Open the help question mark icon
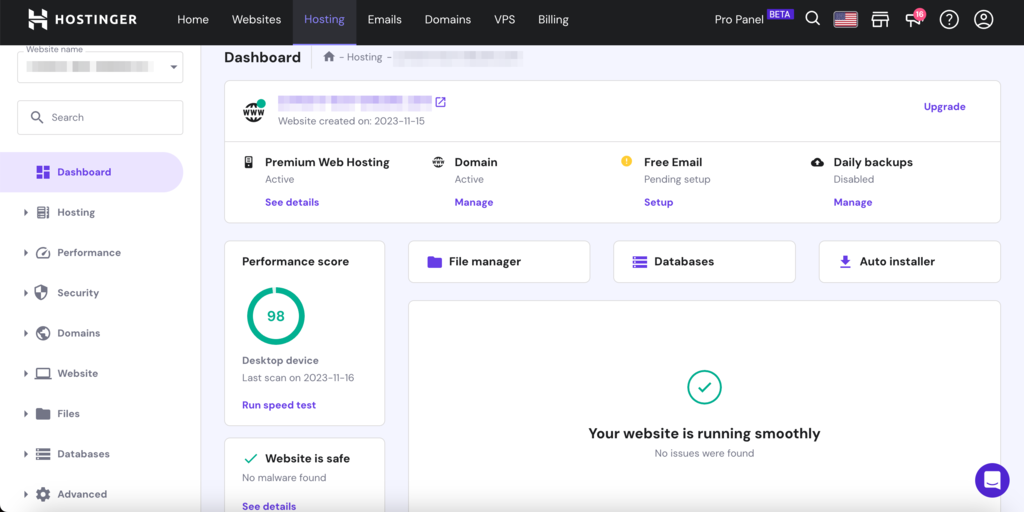 949,19
